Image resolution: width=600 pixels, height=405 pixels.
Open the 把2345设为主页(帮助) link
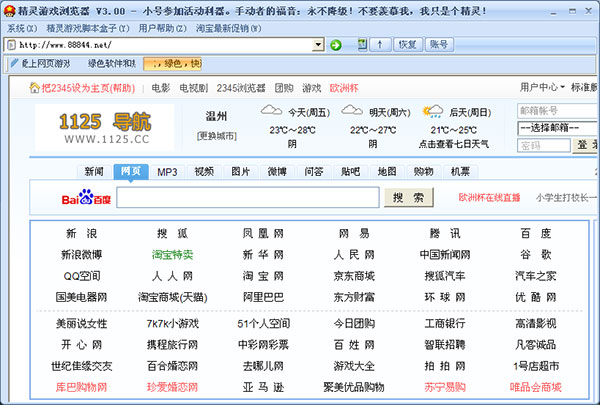tap(88, 88)
